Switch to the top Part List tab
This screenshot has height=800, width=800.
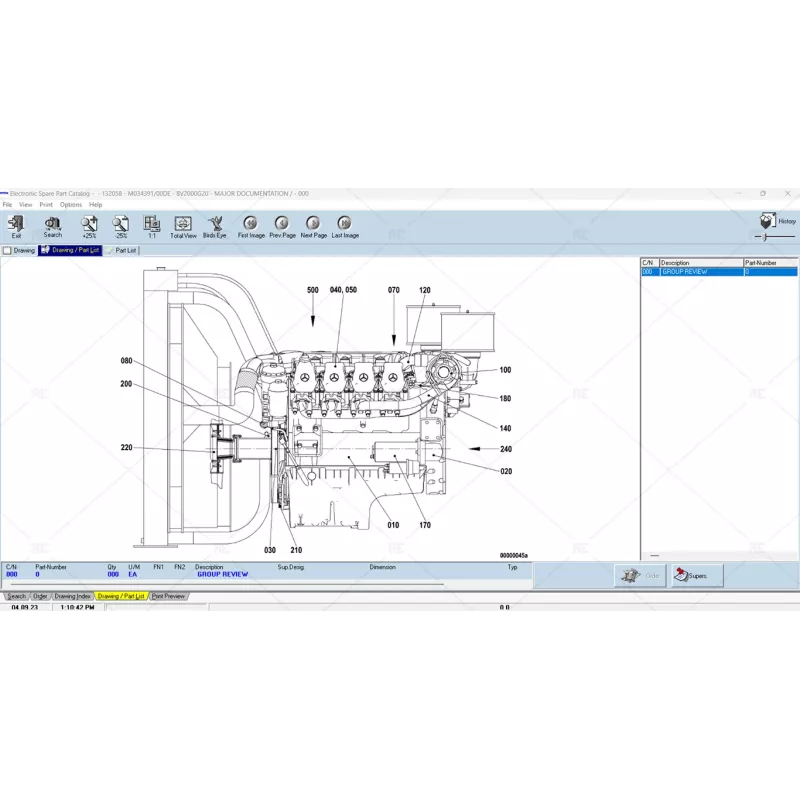(x=124, y=251)
